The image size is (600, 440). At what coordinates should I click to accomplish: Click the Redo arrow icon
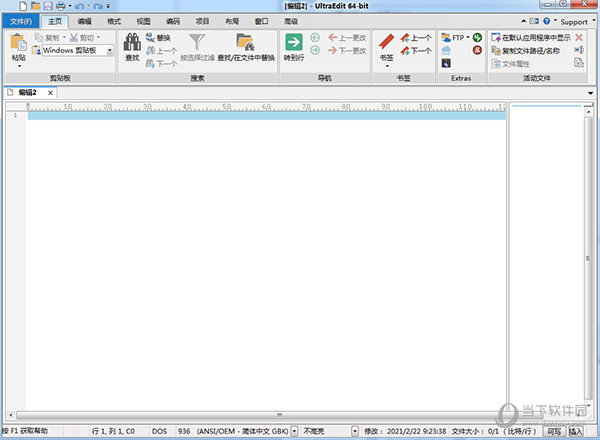click(98, 6)
